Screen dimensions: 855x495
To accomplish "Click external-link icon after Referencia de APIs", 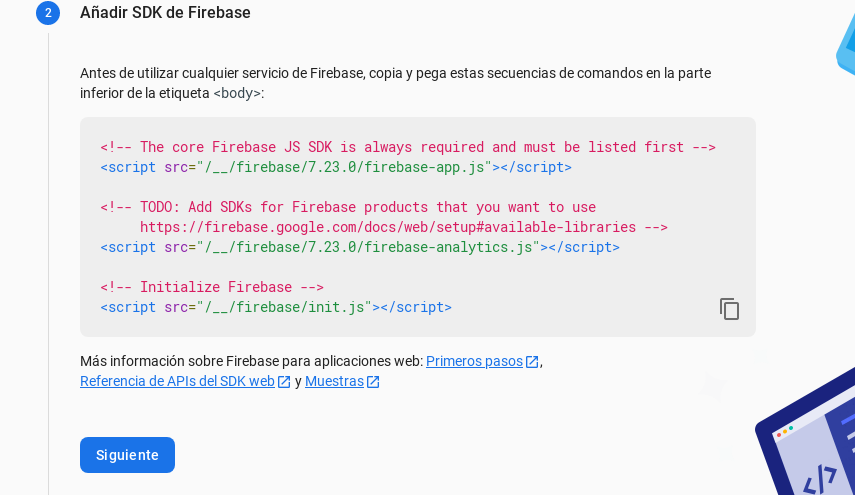I will tap(284, 382).
